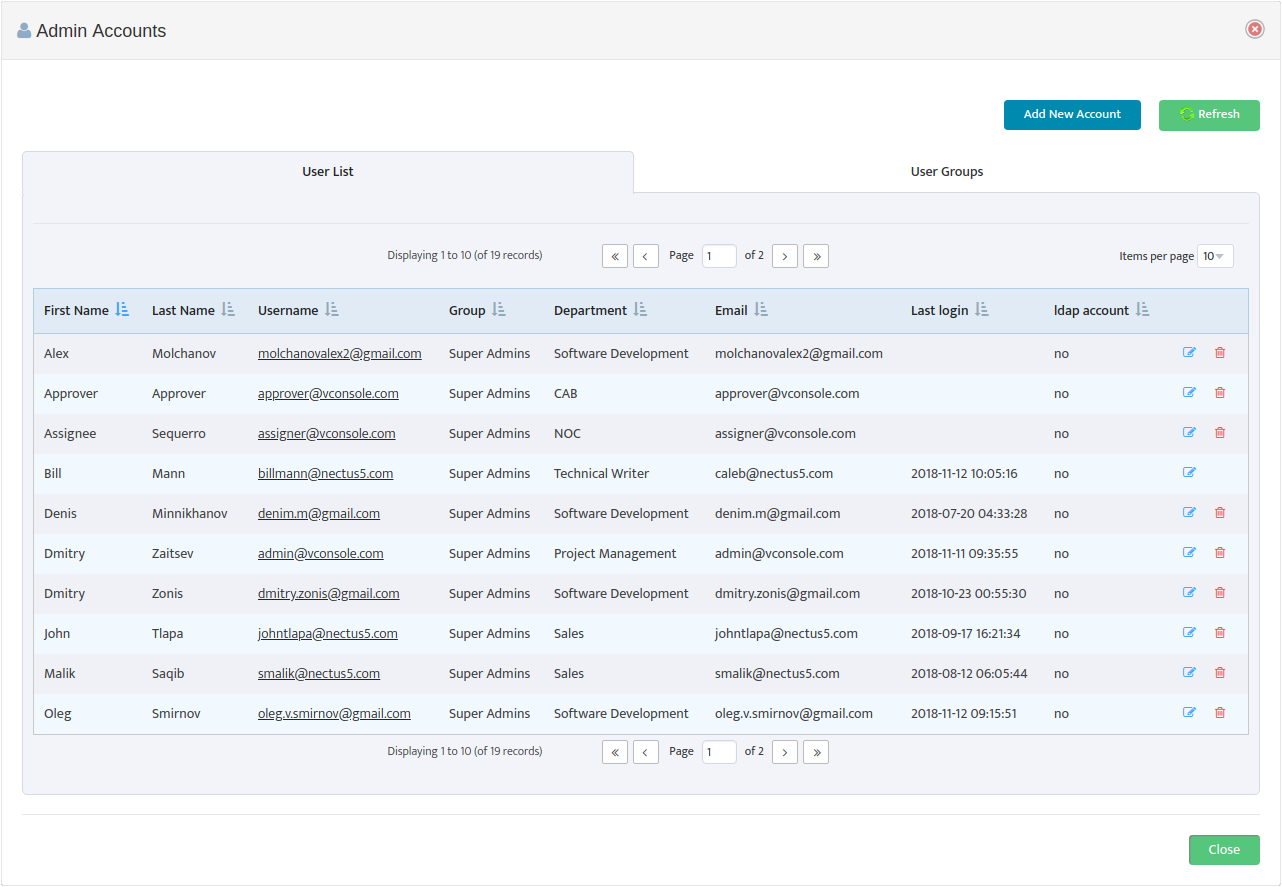Jump to last page in top pagination
Screen dimensions: 1282x887
(816, 256)
